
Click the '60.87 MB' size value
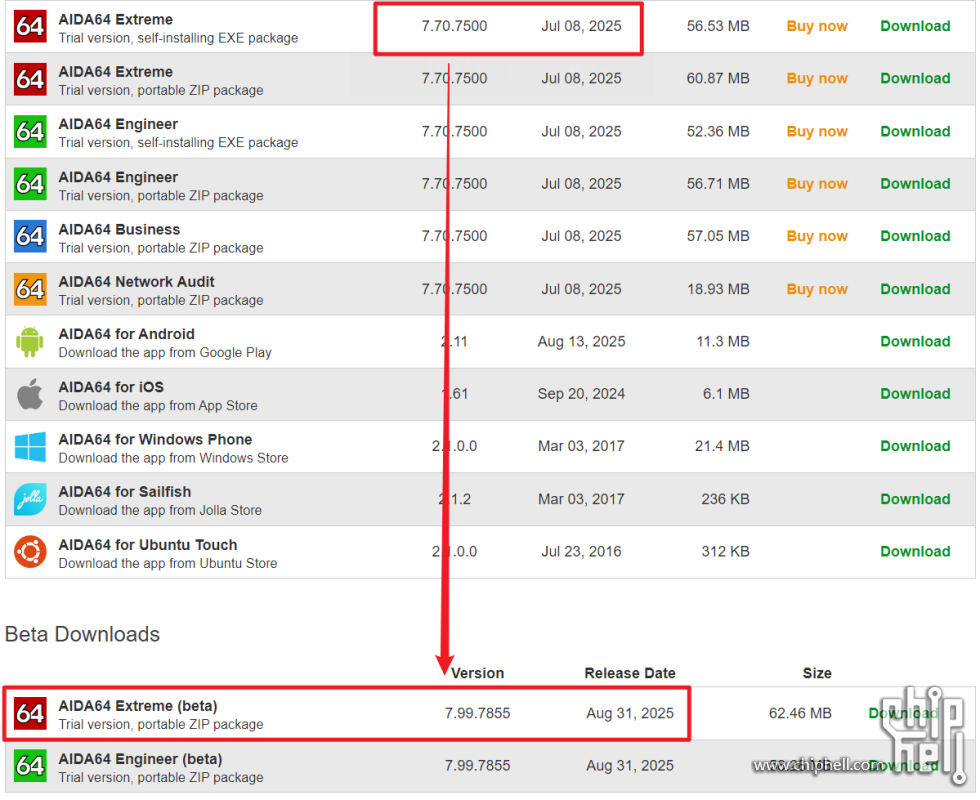[718, 79]
